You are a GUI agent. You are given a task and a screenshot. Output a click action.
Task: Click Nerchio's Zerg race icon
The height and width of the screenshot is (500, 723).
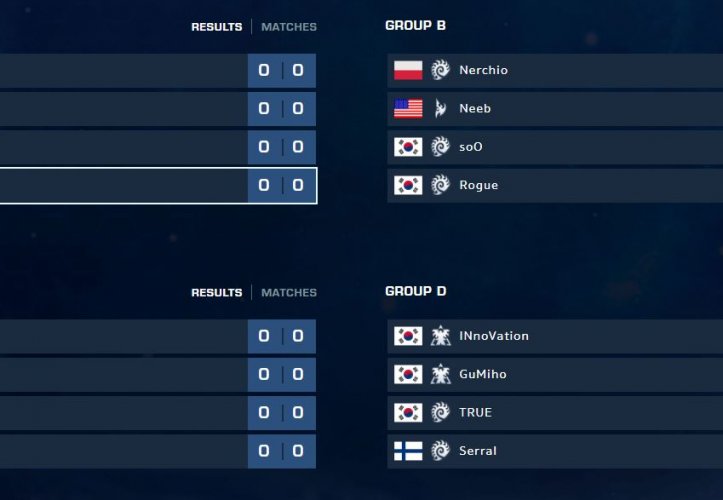pos(440,70)
